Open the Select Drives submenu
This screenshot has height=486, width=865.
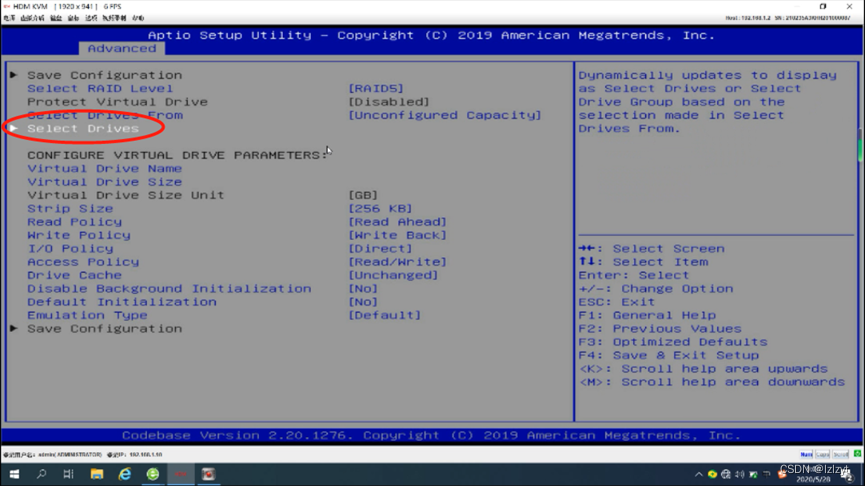83,129
